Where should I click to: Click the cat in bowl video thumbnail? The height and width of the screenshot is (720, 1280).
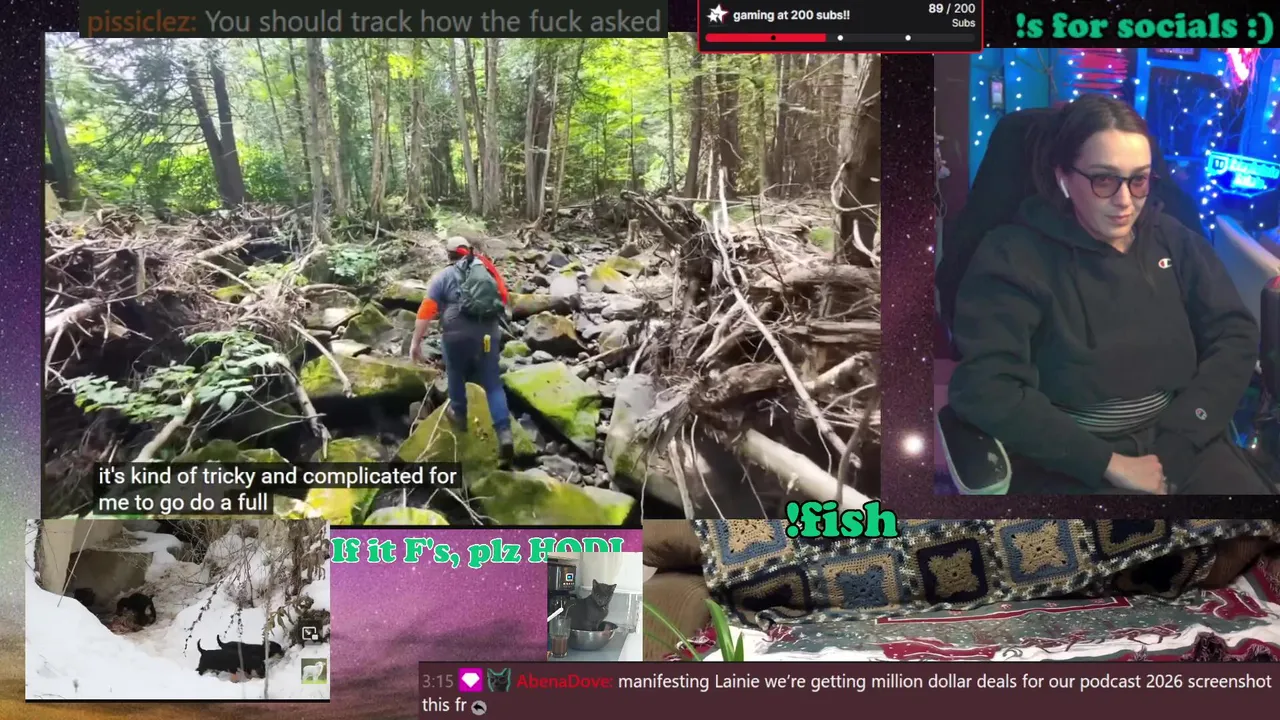click(594, 607)
